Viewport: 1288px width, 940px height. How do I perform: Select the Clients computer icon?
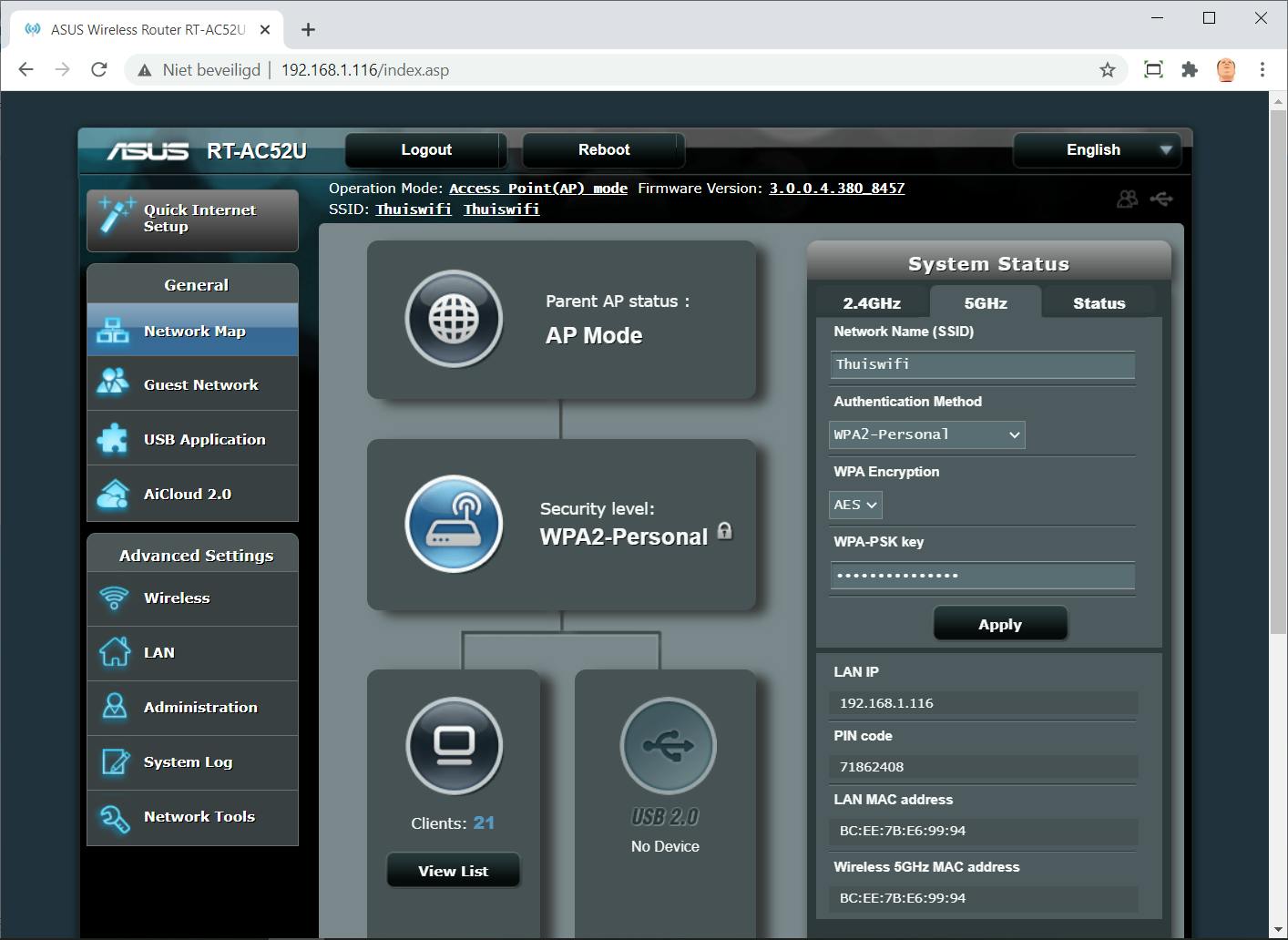coord(454,746)
